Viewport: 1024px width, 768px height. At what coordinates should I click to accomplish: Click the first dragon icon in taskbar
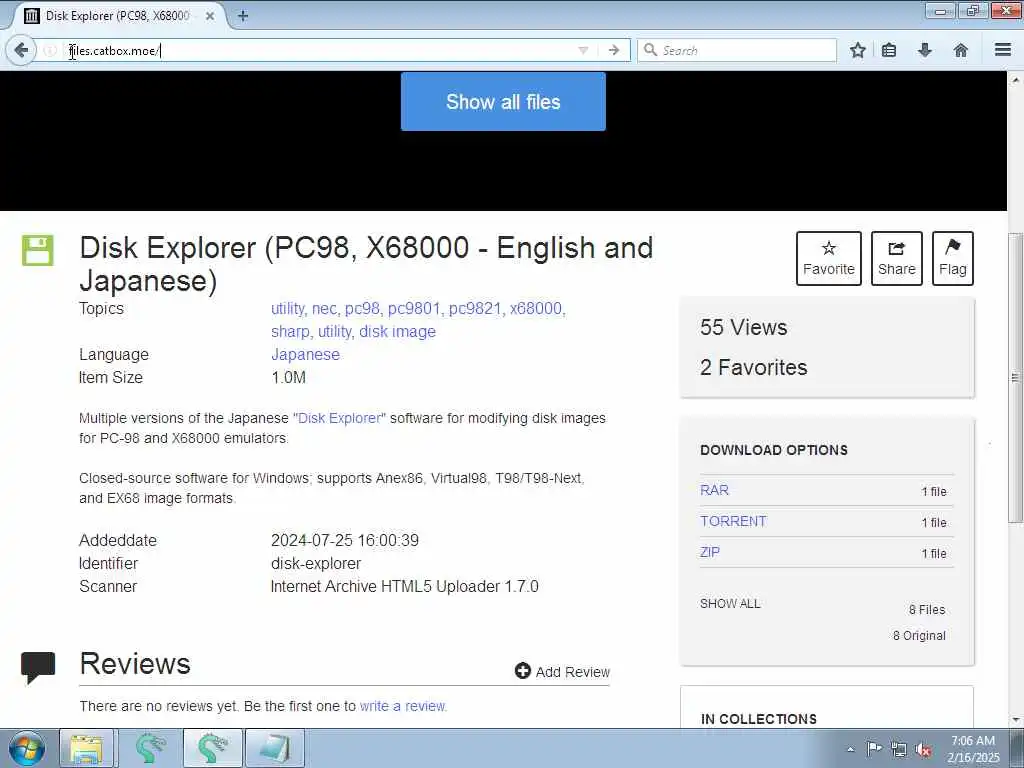[x=150, y=748]
